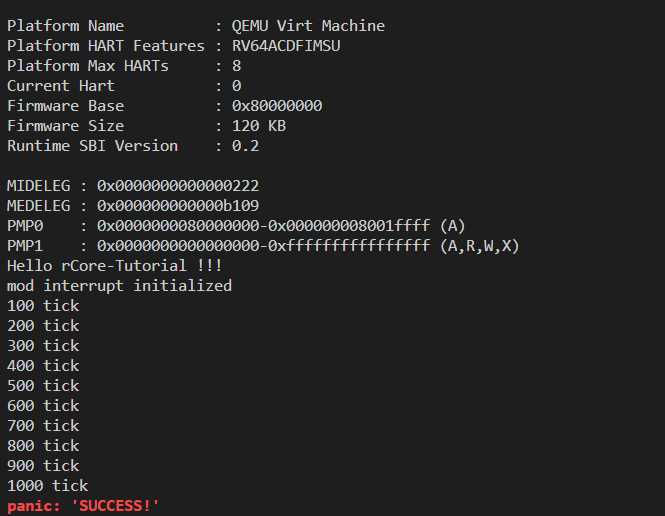Click the '100 tick' output line
This screenshot has width=665, height=516.
coord(43,306)
